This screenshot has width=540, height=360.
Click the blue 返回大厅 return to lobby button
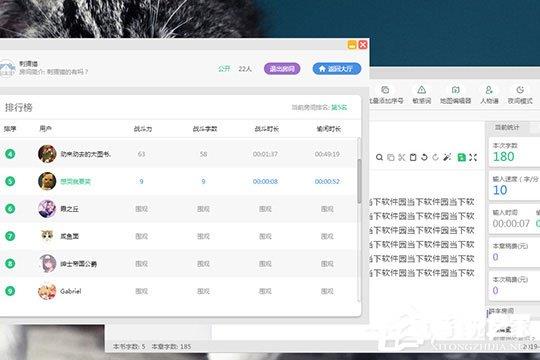coord(337,69)
